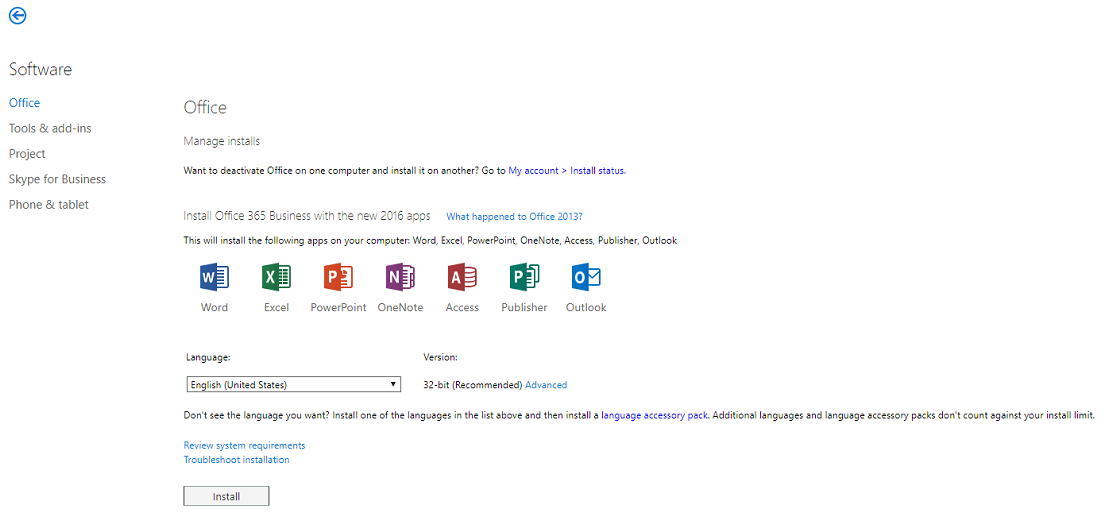Click the Excel label under its icon
Viewport: 1104px width, 516px height.
click(277, 308)
